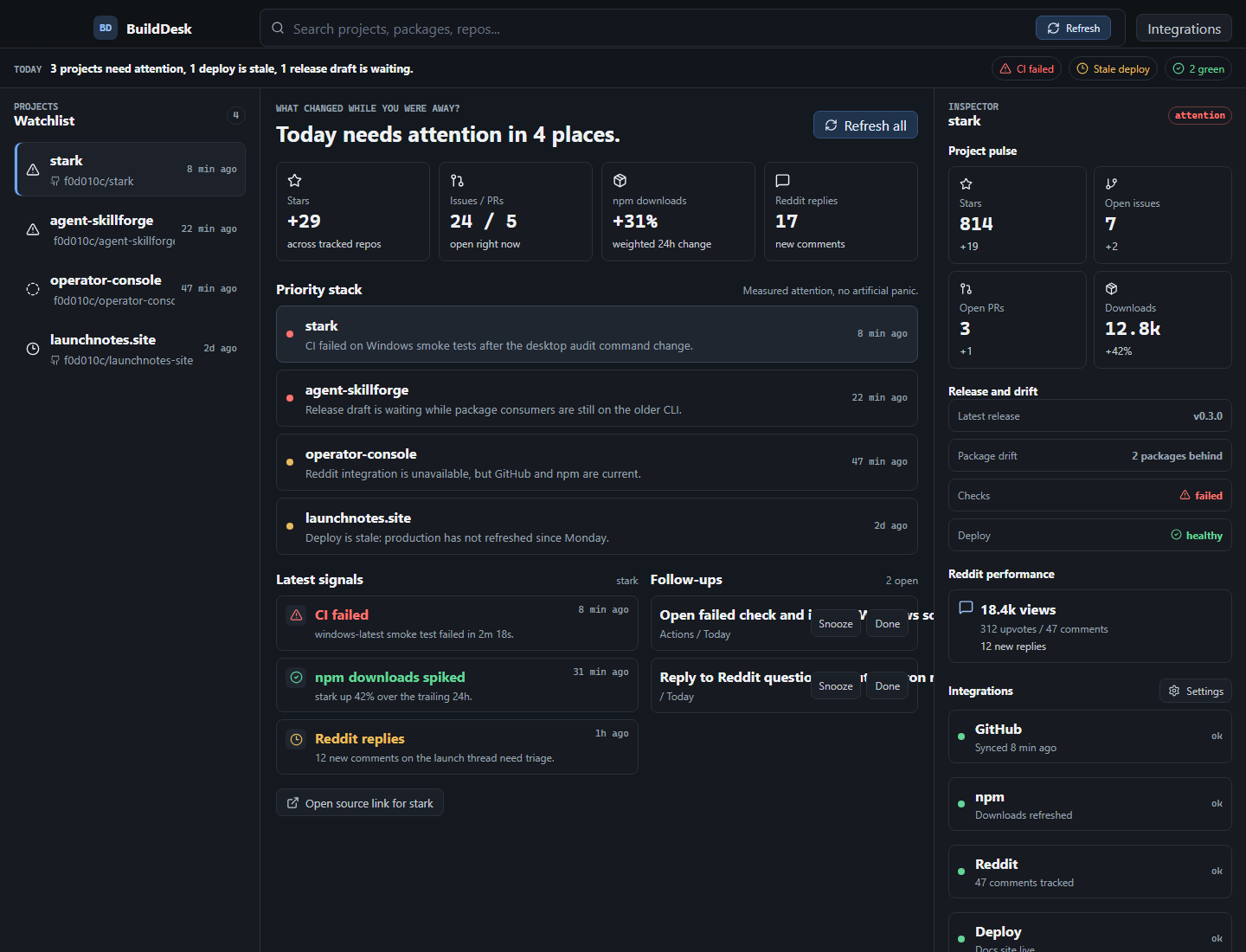Click clock icon in Stale deploy chip
Image resolution: width=1246 pixels, height=952 pixels.
click(x=1082, y=68)
